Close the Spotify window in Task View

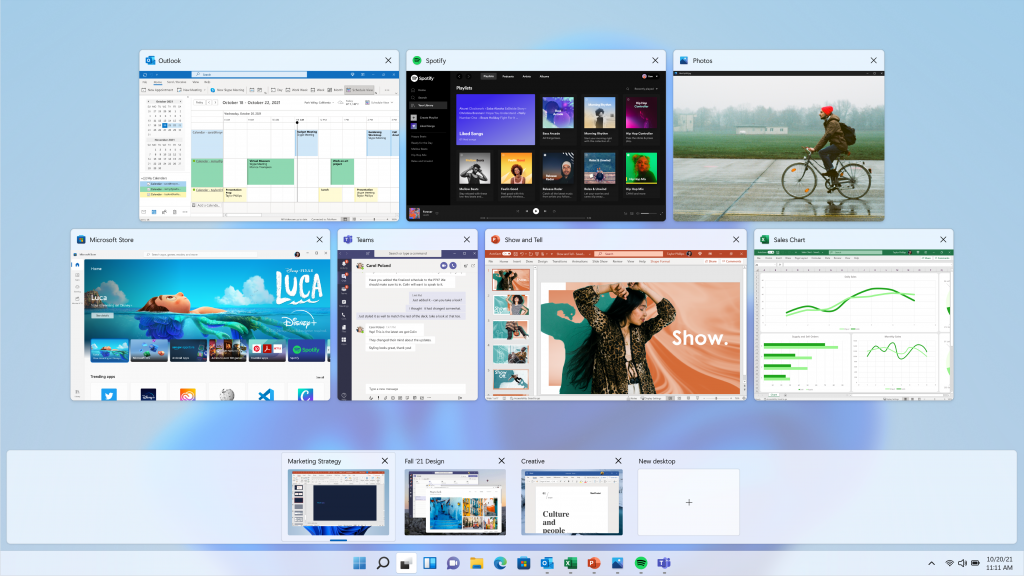655,60
